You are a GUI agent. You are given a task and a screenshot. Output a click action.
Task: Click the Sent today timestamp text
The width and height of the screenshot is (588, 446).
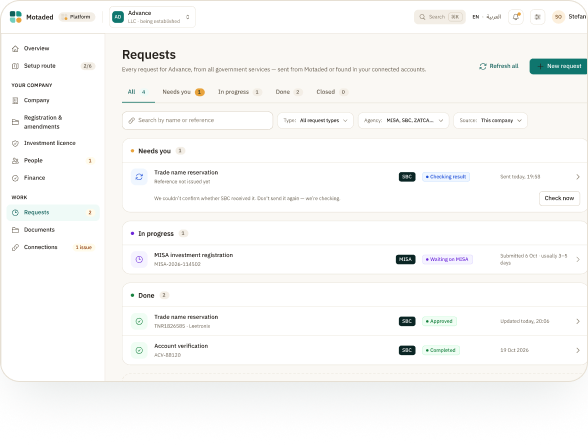[x=520, y=177]
